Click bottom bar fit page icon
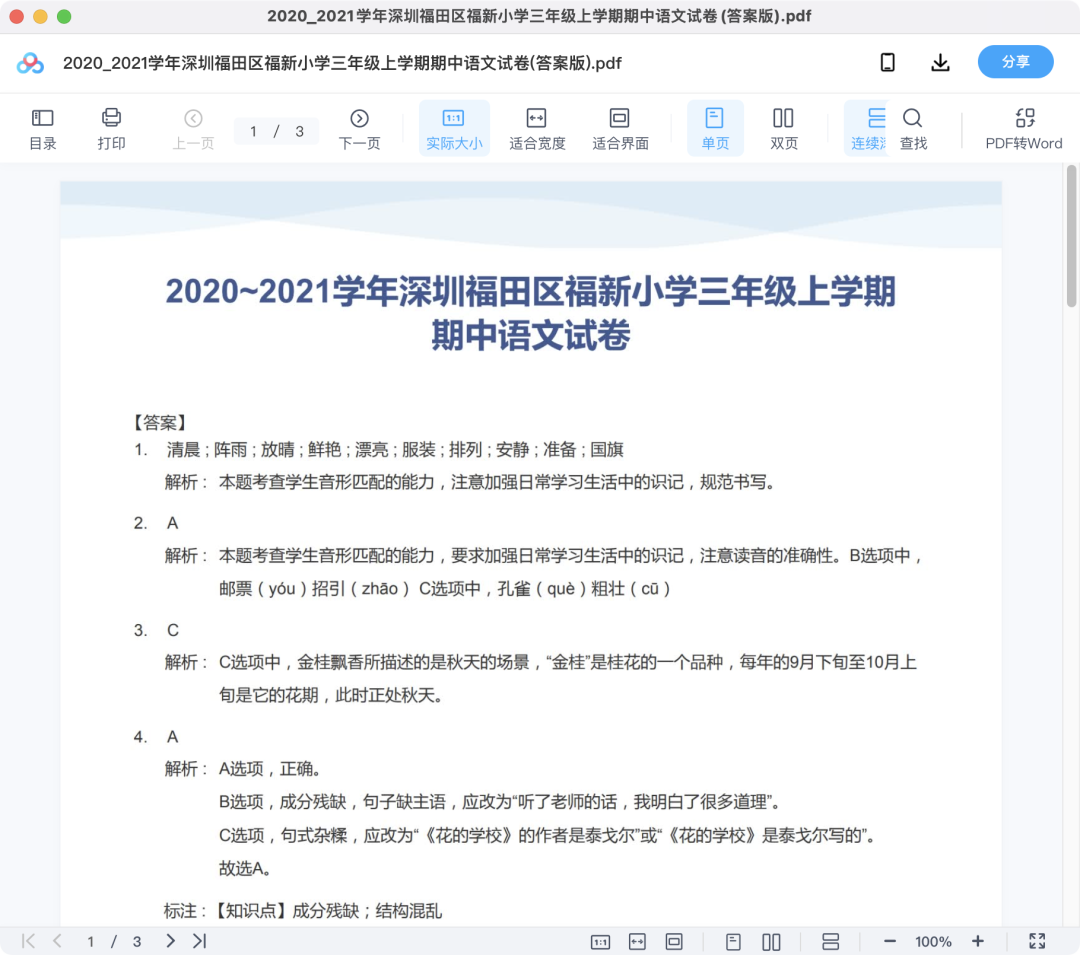Screen dimensions: 1080x955 pos(674,942)
